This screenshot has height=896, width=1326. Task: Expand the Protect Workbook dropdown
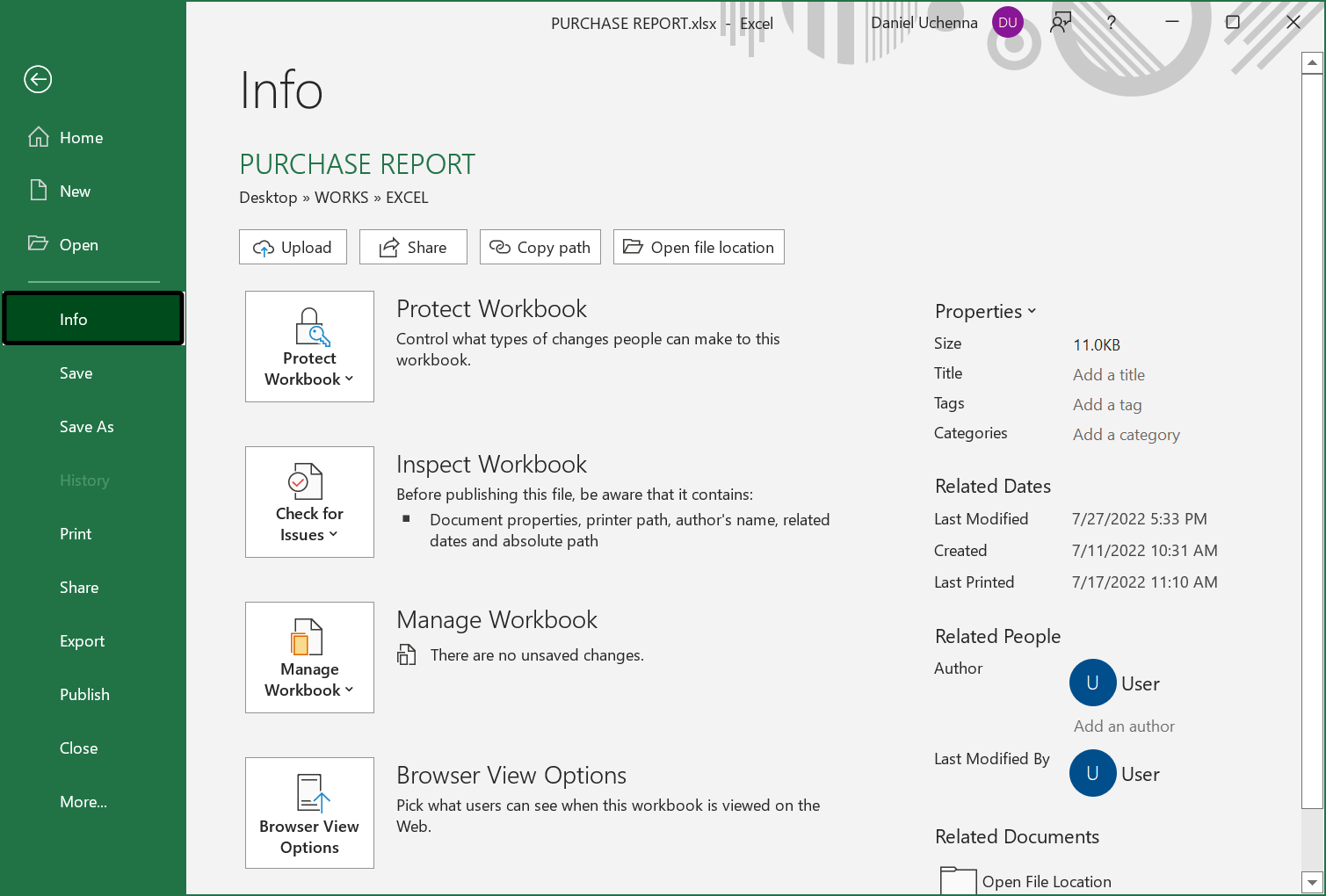pyautogui.click(x=309, y=347)
